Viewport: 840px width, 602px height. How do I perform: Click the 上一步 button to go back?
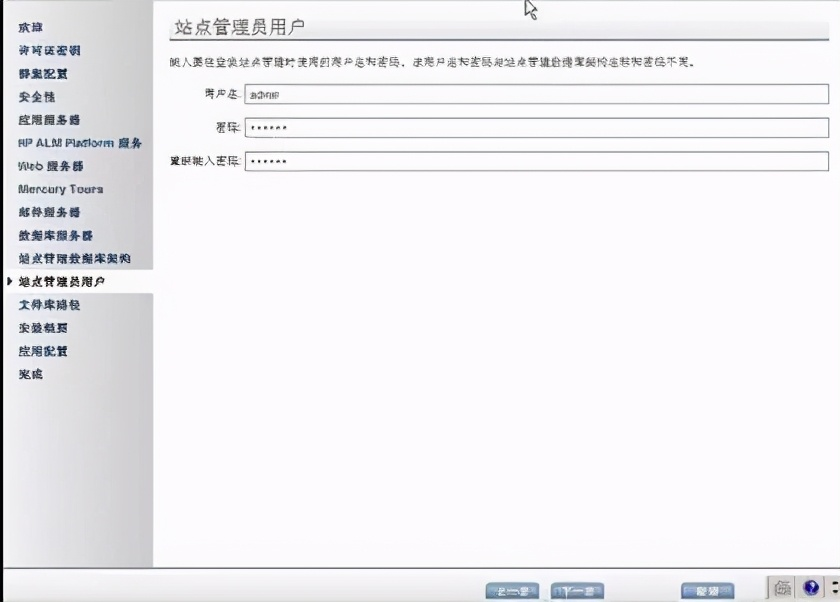tap(511, 590)
